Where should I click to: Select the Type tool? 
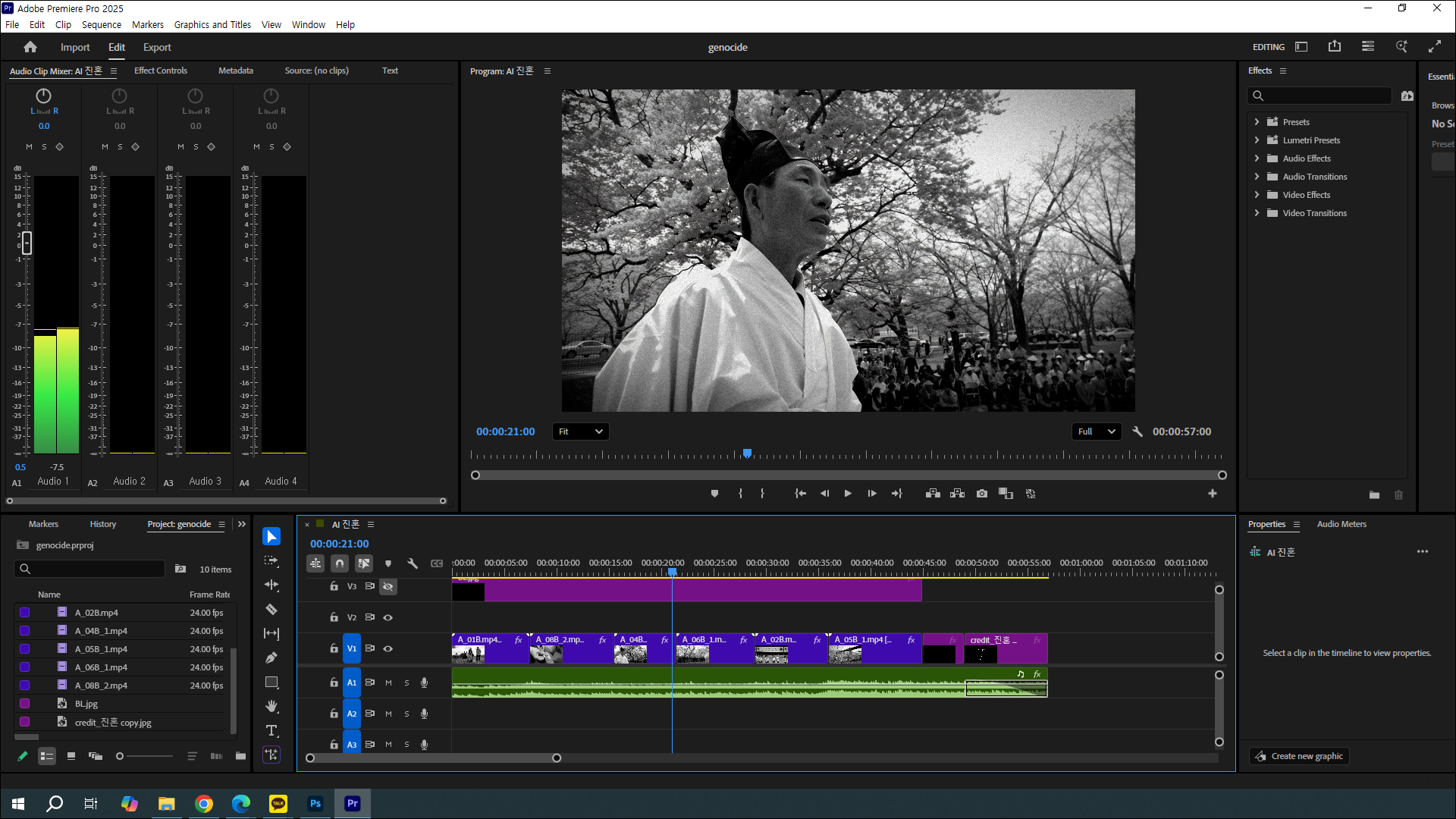[271, 731]
